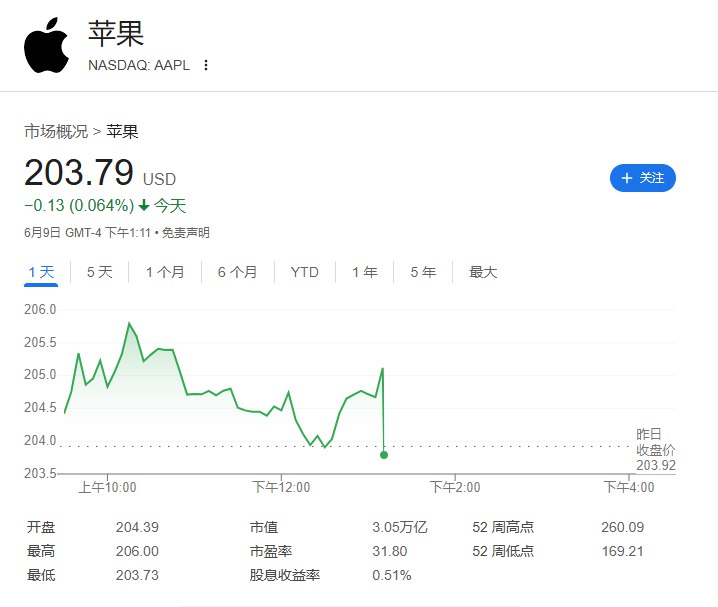Image resolution: width=718 pixels, height=607 pixels.
Task: Click the 关注 follow button
Action: click(x=642, y=178)
